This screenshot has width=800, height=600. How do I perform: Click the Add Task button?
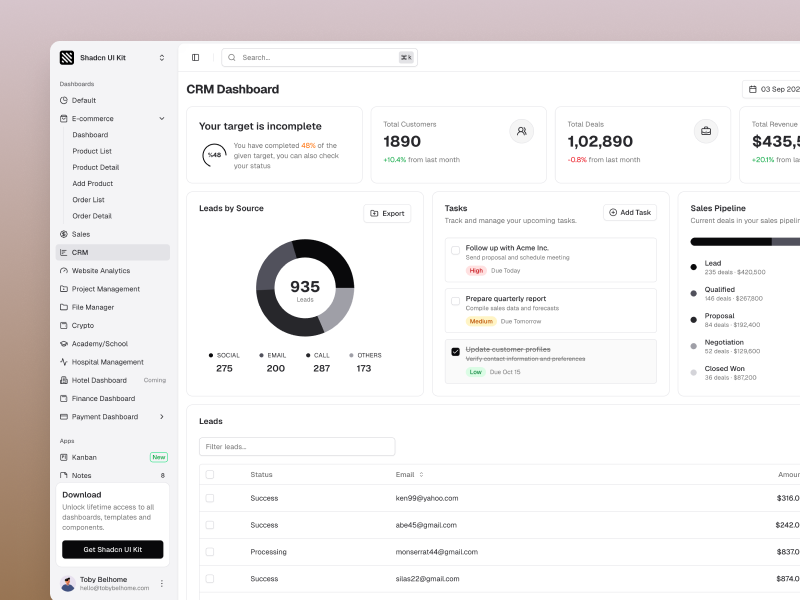[629, 212]
